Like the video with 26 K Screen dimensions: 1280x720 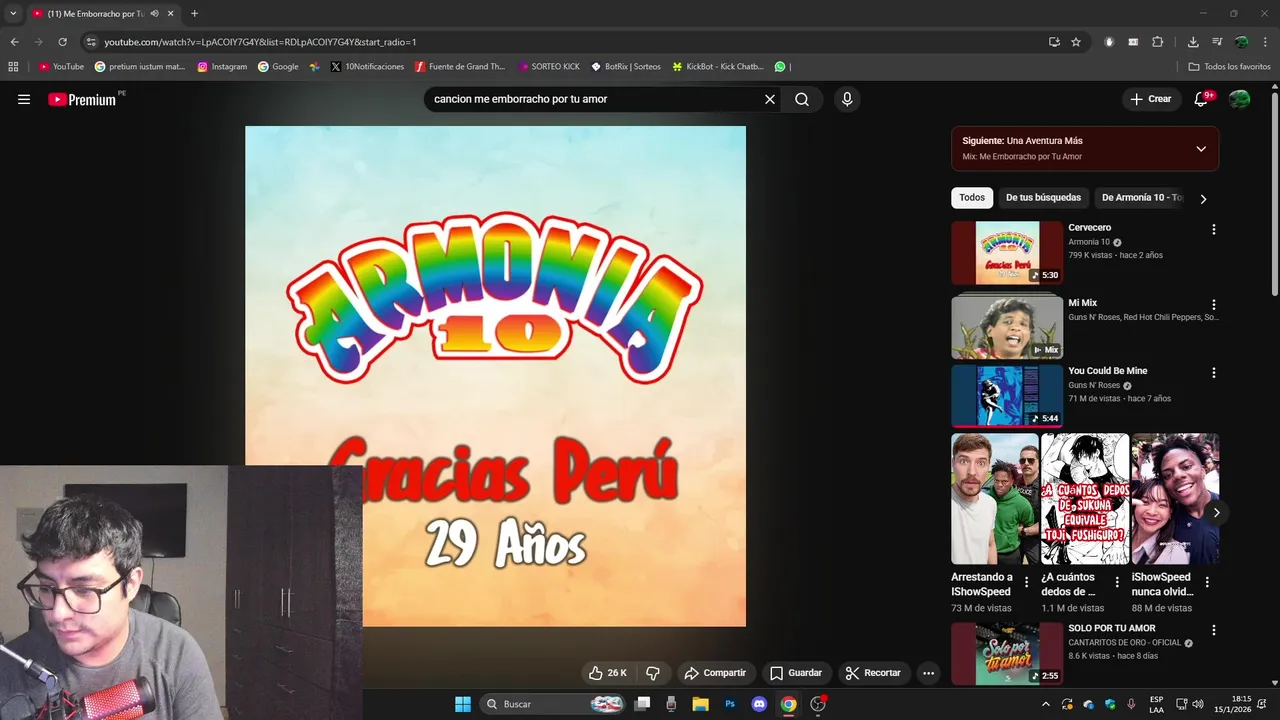click(608, 673)
